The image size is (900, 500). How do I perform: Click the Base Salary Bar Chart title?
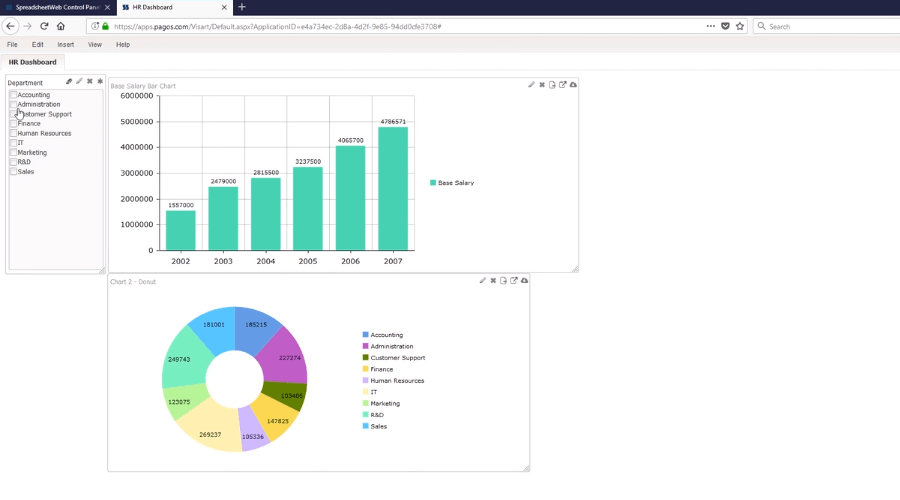click(143, 86)
